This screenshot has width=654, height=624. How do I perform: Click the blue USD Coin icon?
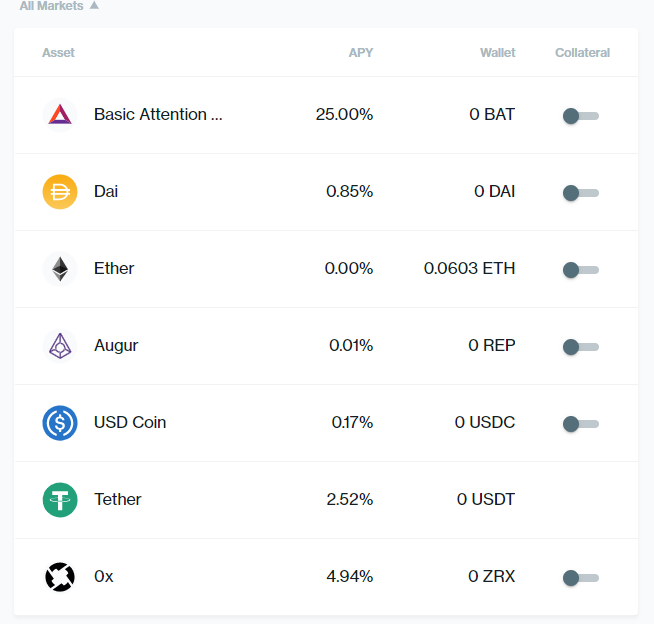[x=60, y=423]
